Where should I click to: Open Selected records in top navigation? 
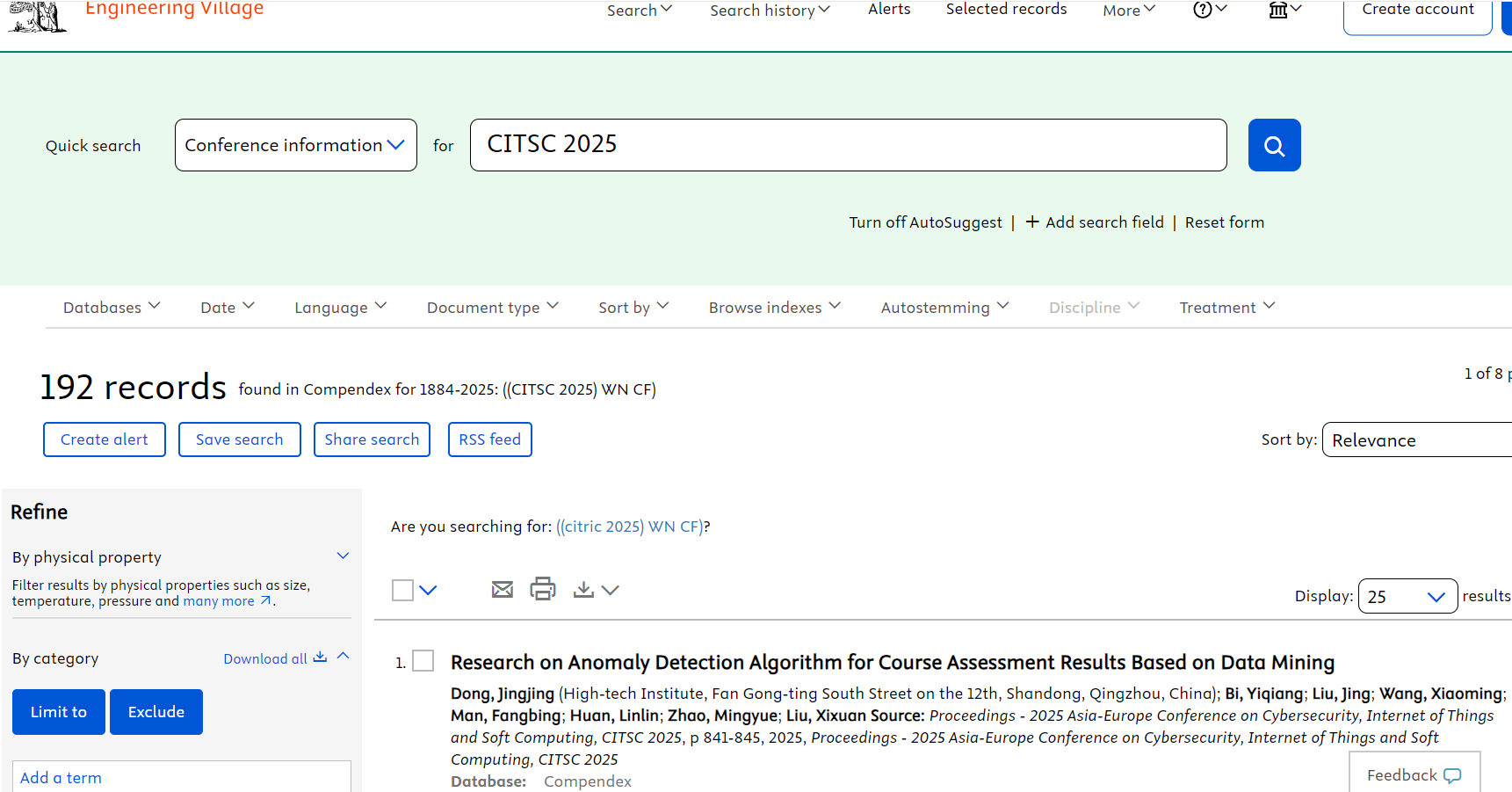(x=1006, y=9)
